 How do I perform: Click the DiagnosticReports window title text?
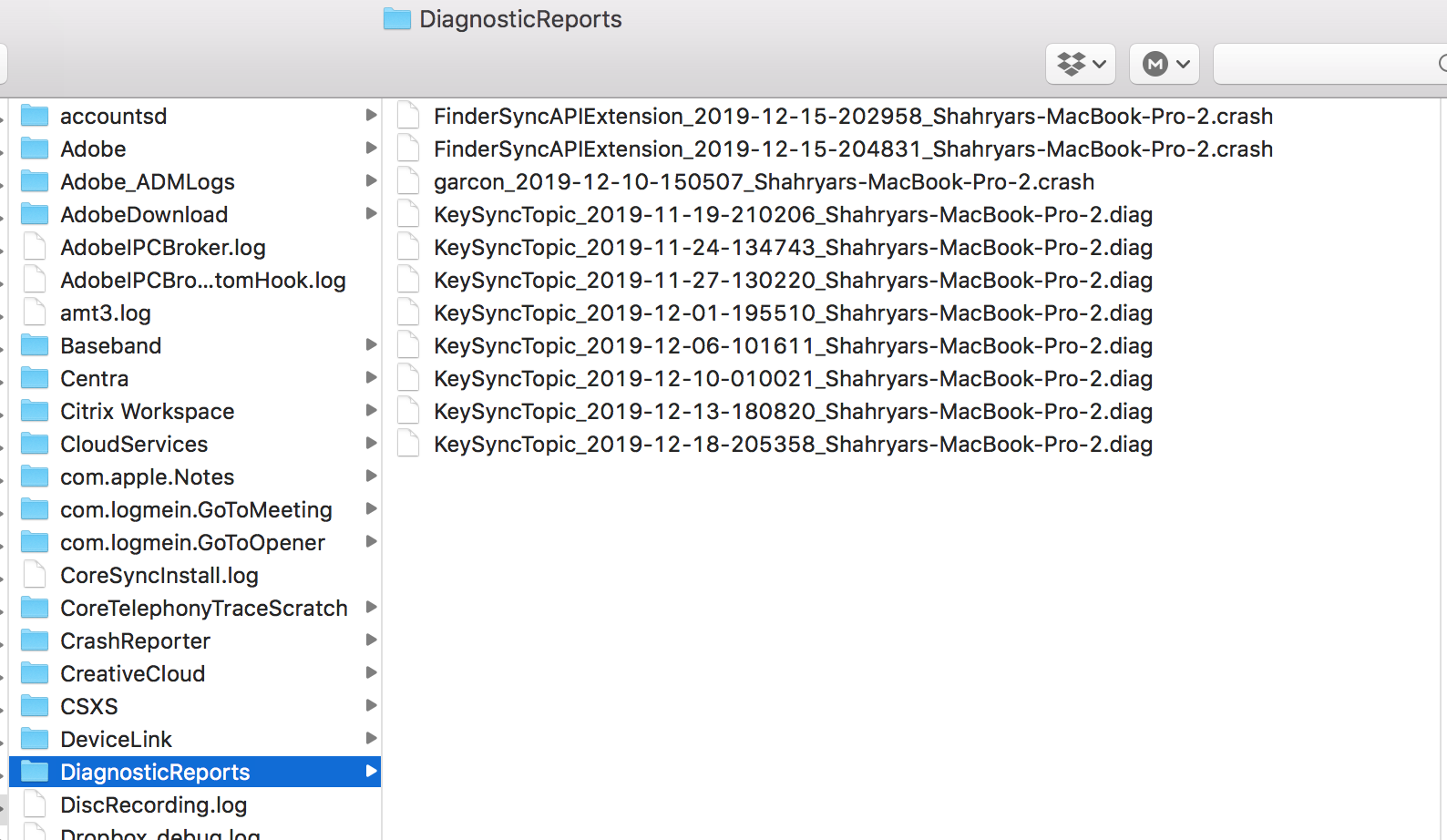(520, 19)
